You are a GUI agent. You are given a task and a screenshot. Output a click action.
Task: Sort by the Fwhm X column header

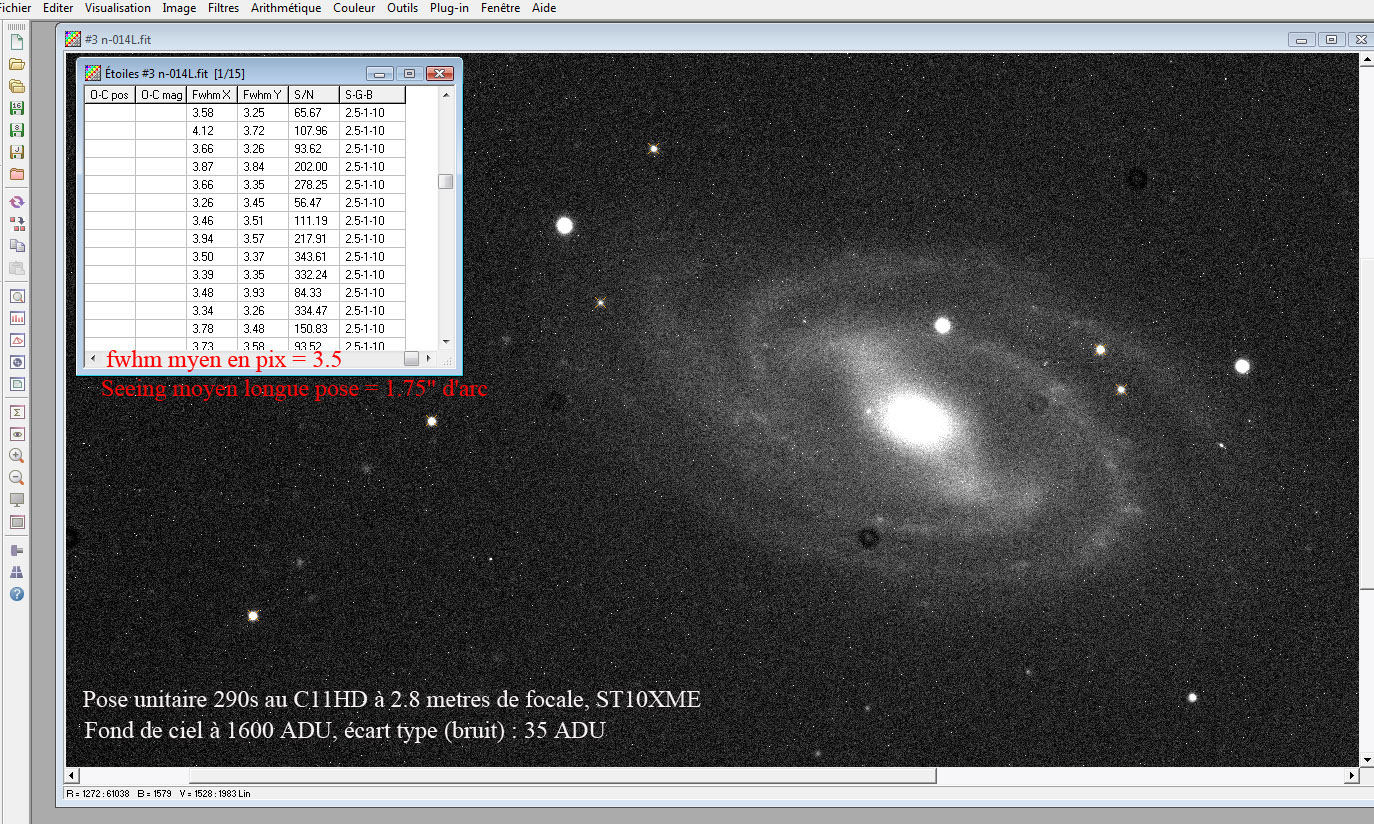coord(212,95)
